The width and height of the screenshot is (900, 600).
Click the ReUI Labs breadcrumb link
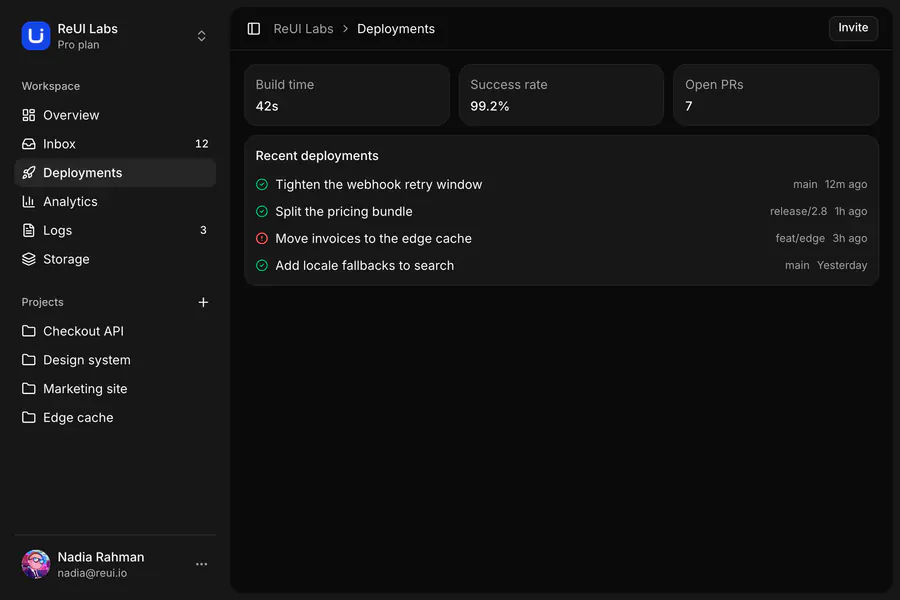[x=303, y=29]
